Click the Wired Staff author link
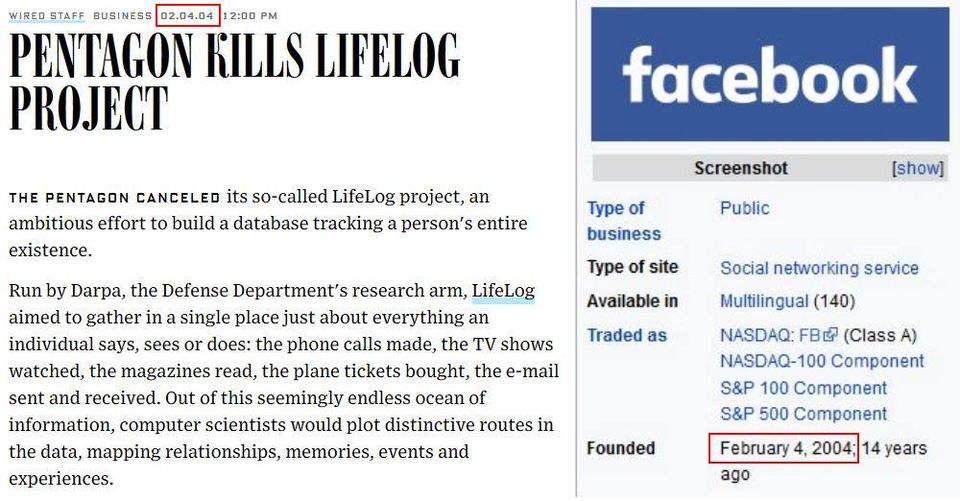960x501 pixels. point(47,15)
